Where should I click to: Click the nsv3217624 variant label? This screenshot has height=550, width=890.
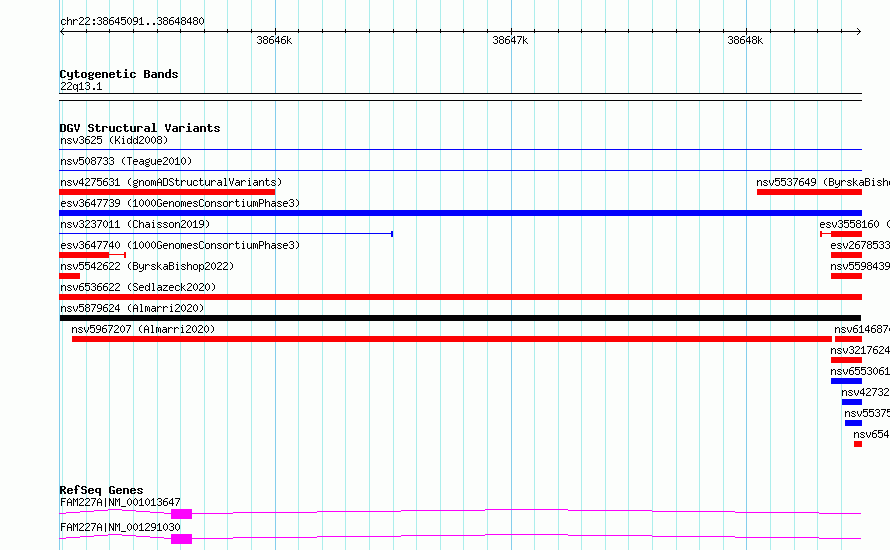pos(860,350)
